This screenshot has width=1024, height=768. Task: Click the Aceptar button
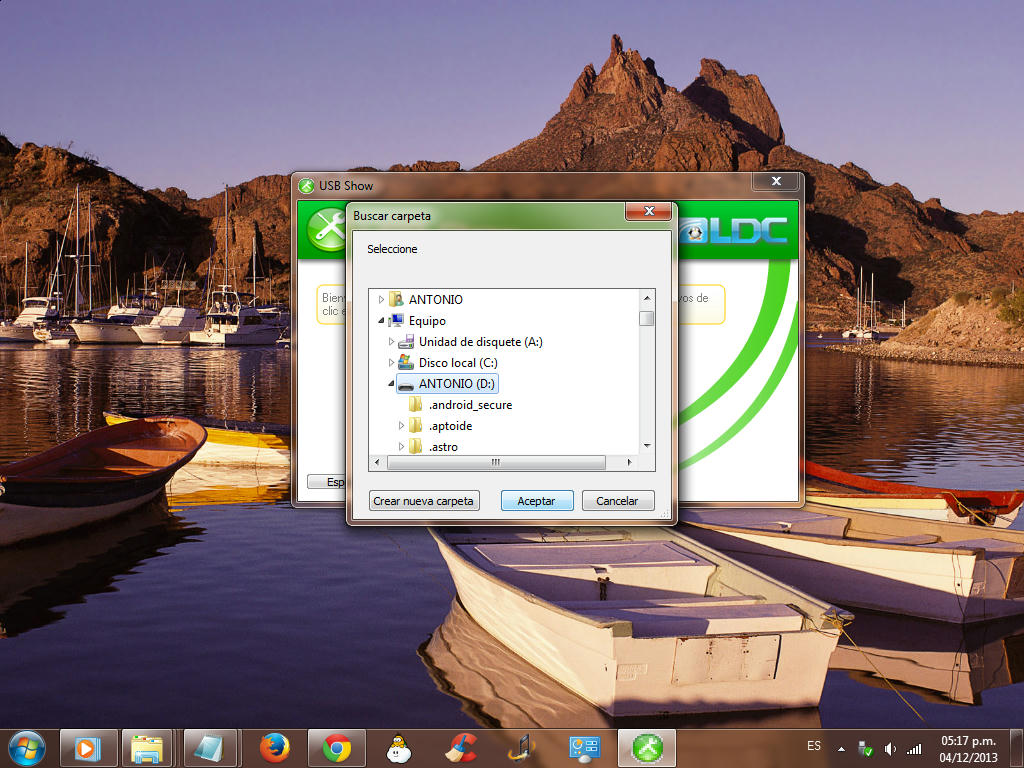536,501
